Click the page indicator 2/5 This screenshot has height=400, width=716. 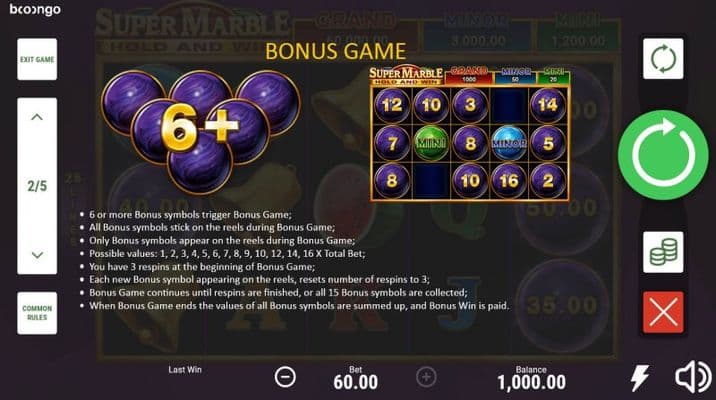point(37,186)
